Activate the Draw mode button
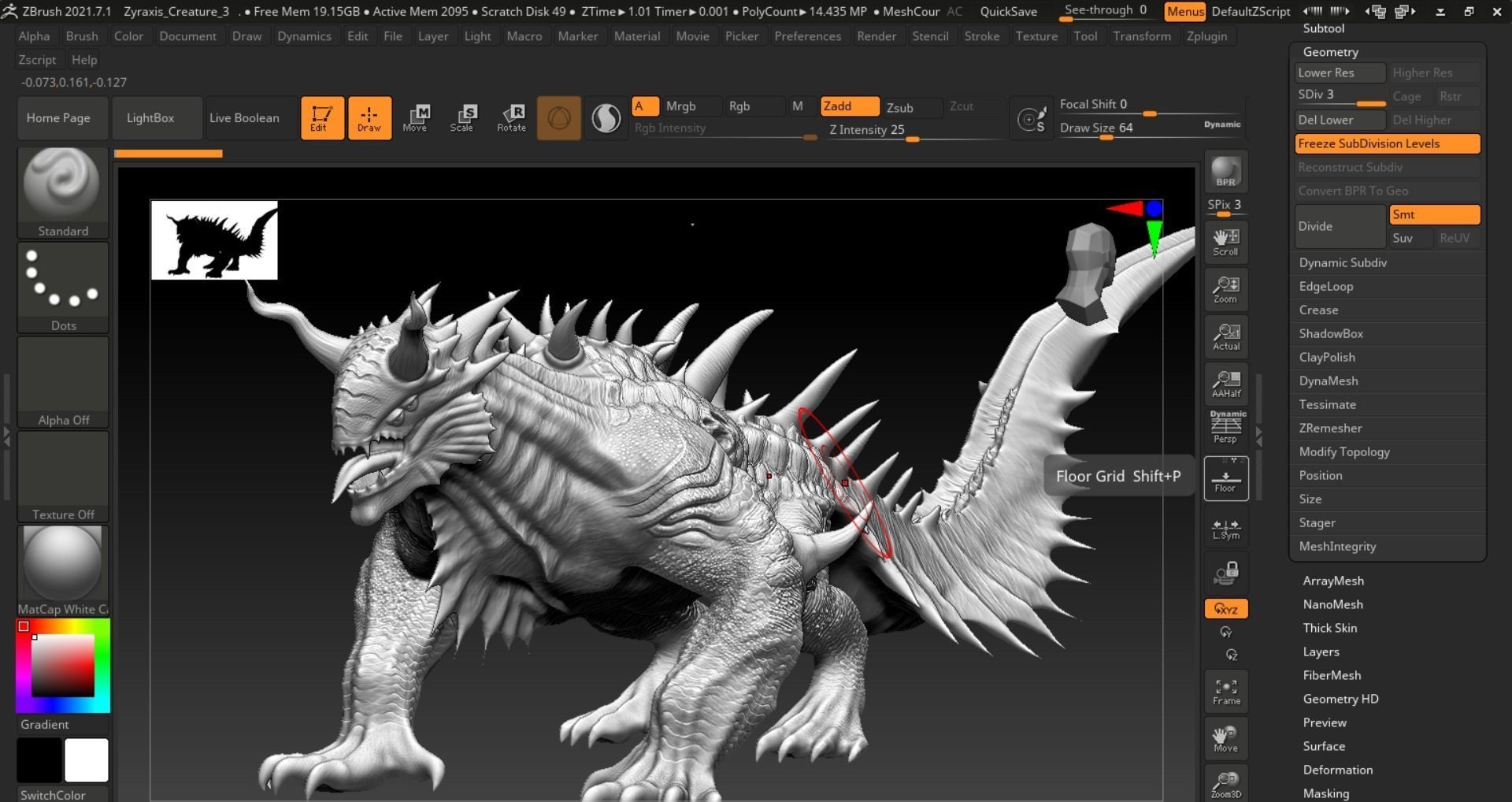Viewport: 1512px width, 802px height. click(369, 118)
